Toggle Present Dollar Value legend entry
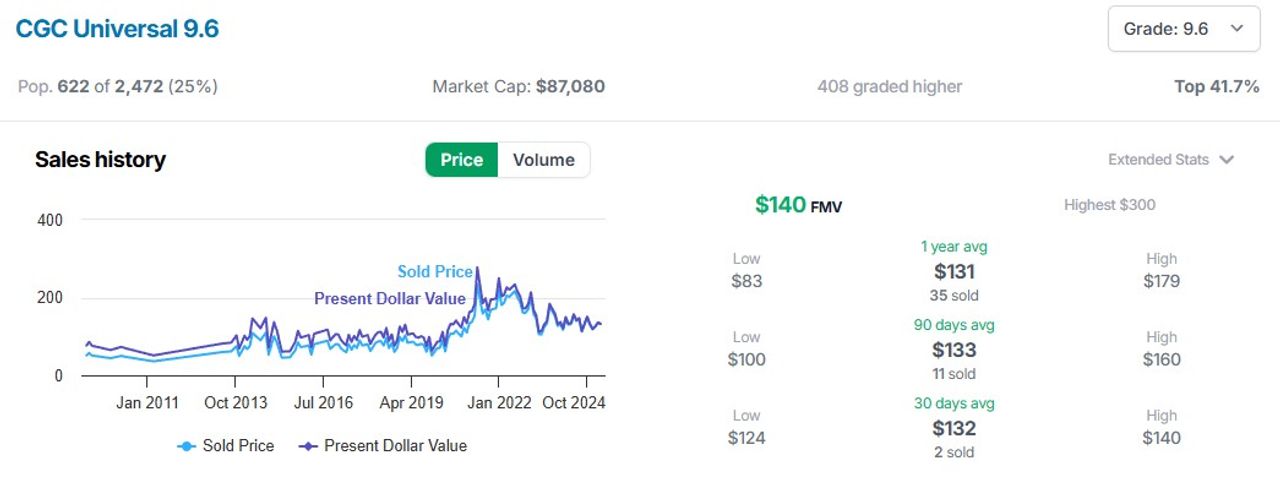Screen dimensions: 1280x478 383,446
